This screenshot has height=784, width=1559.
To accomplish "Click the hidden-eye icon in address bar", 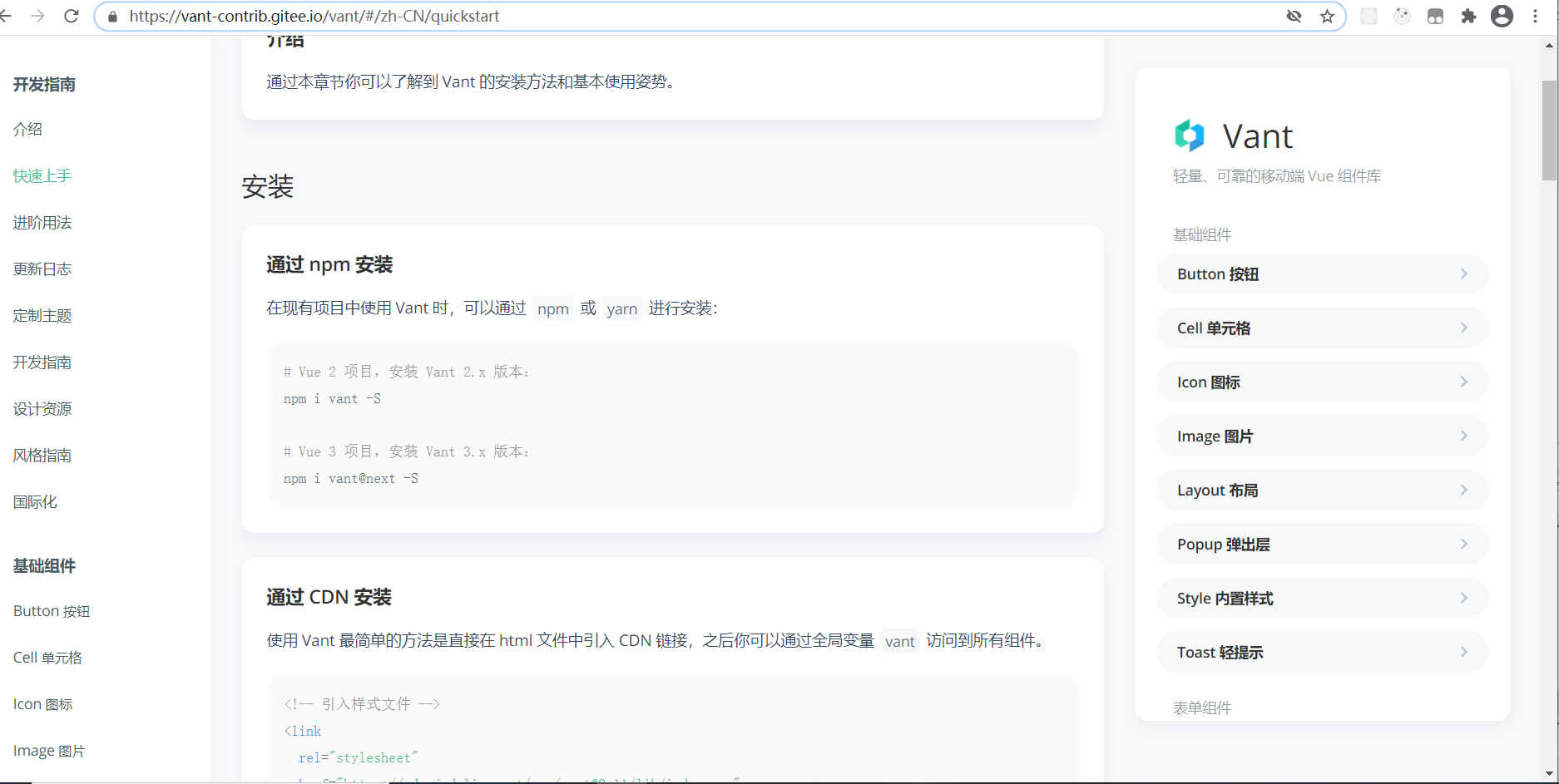I will click(x=1294, y=16).
